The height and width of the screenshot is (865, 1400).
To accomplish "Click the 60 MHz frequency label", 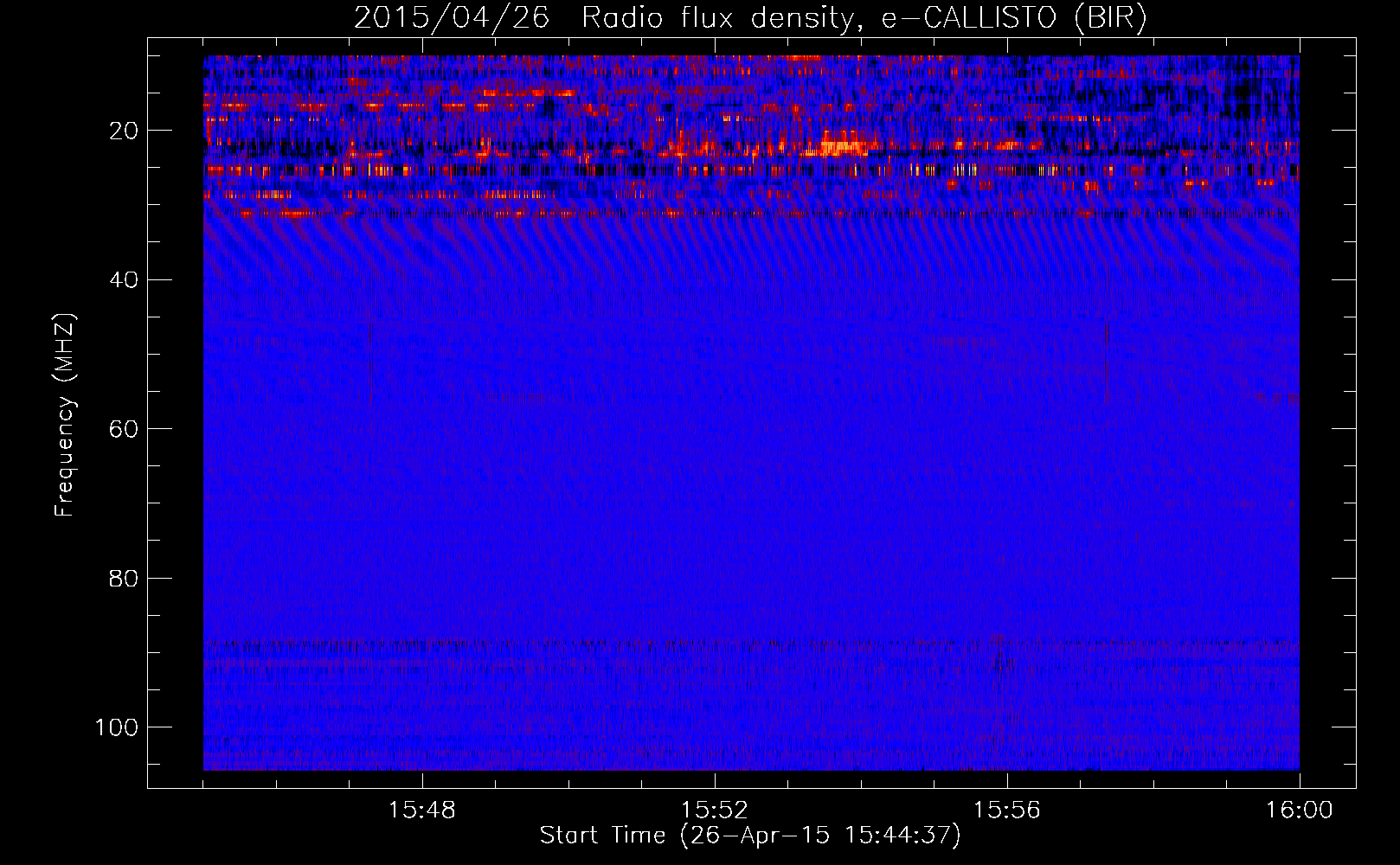I will click(125, 429).
